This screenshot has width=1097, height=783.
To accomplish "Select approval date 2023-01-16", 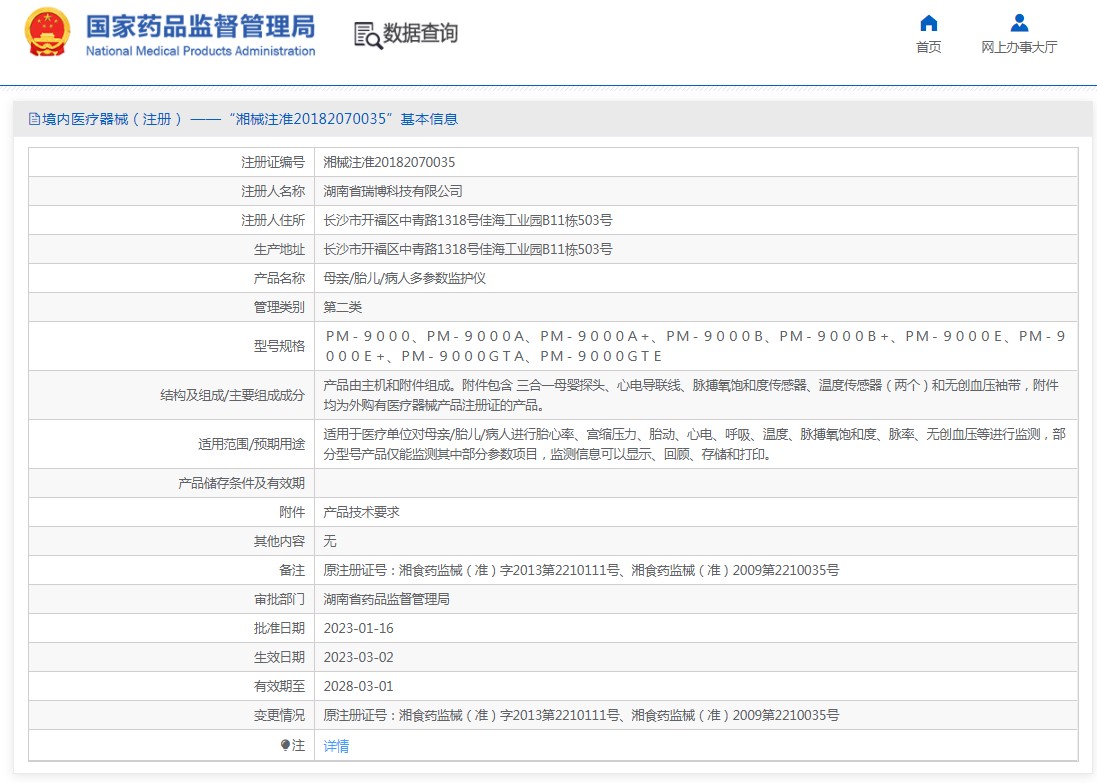I will [358, 628].
